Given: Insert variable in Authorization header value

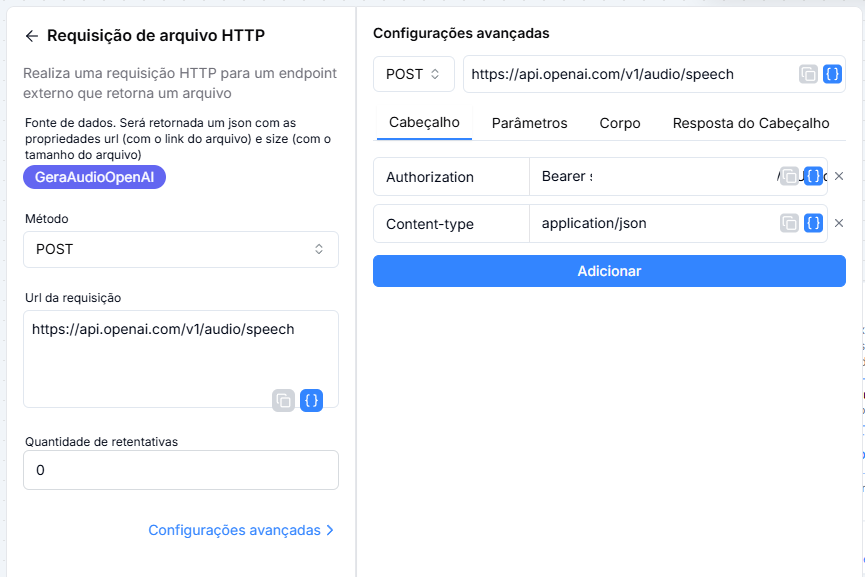Looking at the screenshot, I should (814, 177).
